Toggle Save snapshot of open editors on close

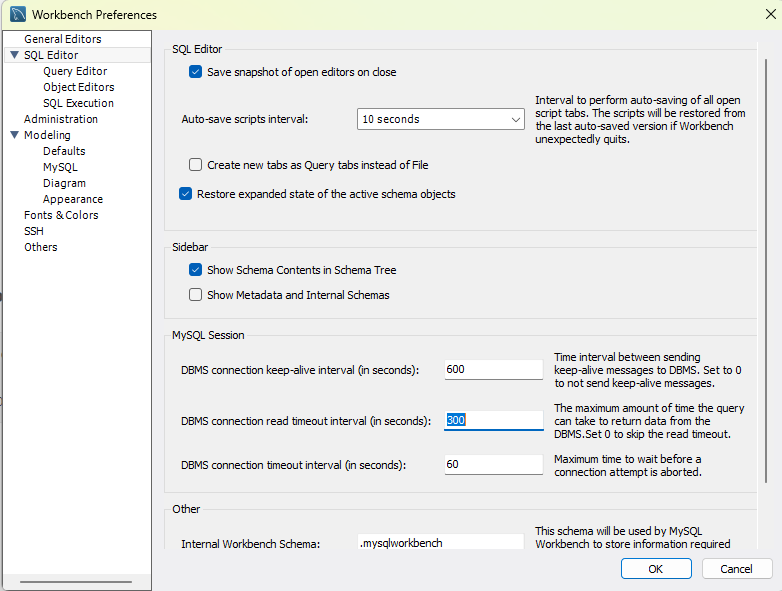[x=196, y=72]
